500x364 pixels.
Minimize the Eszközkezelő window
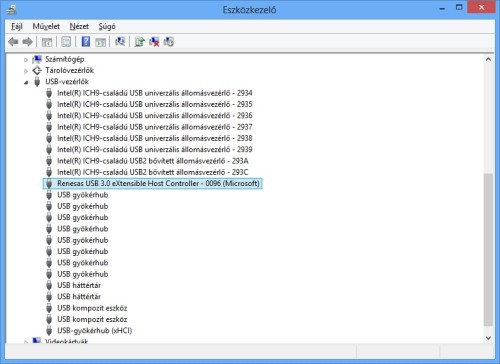(442, 8)
